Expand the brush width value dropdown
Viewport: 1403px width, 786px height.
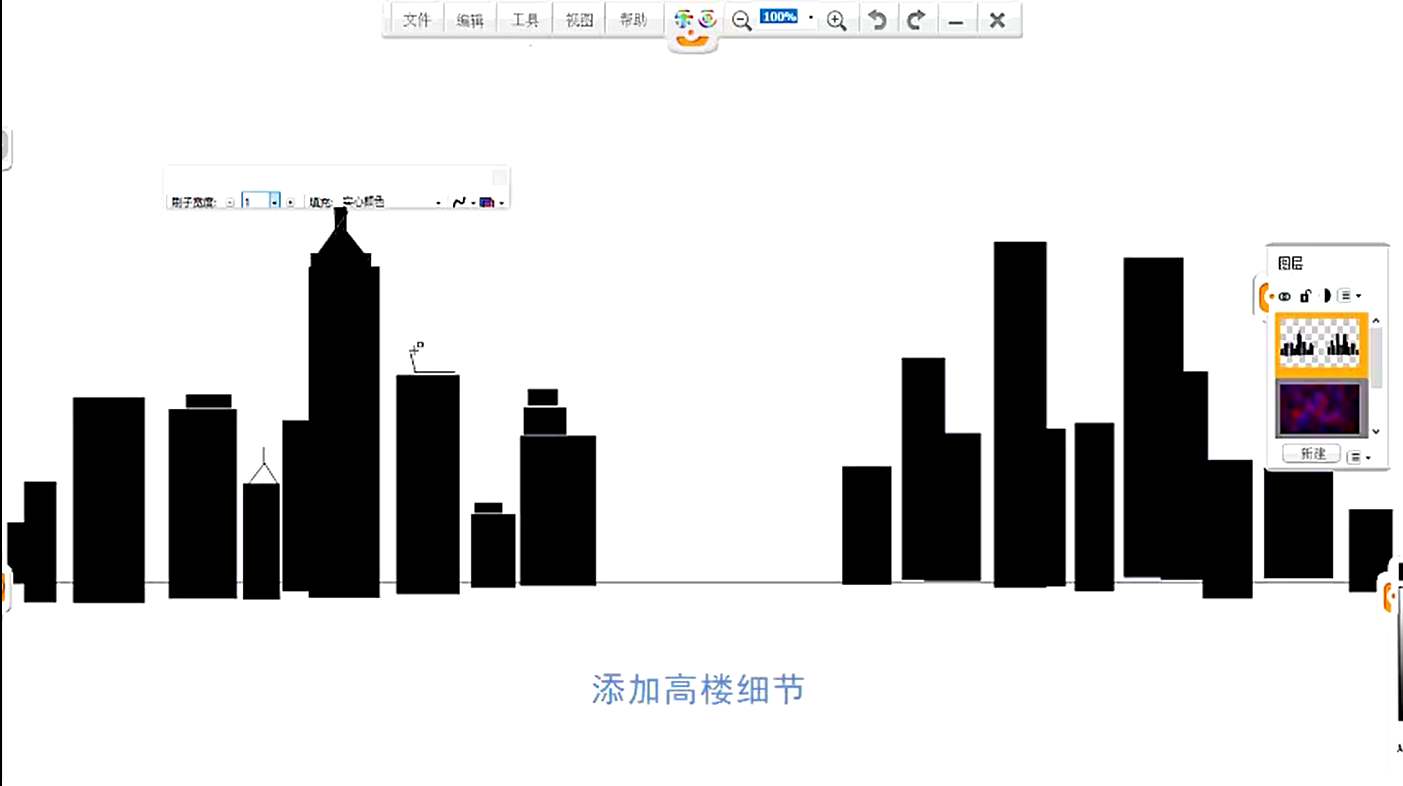[x=275, y=202]
